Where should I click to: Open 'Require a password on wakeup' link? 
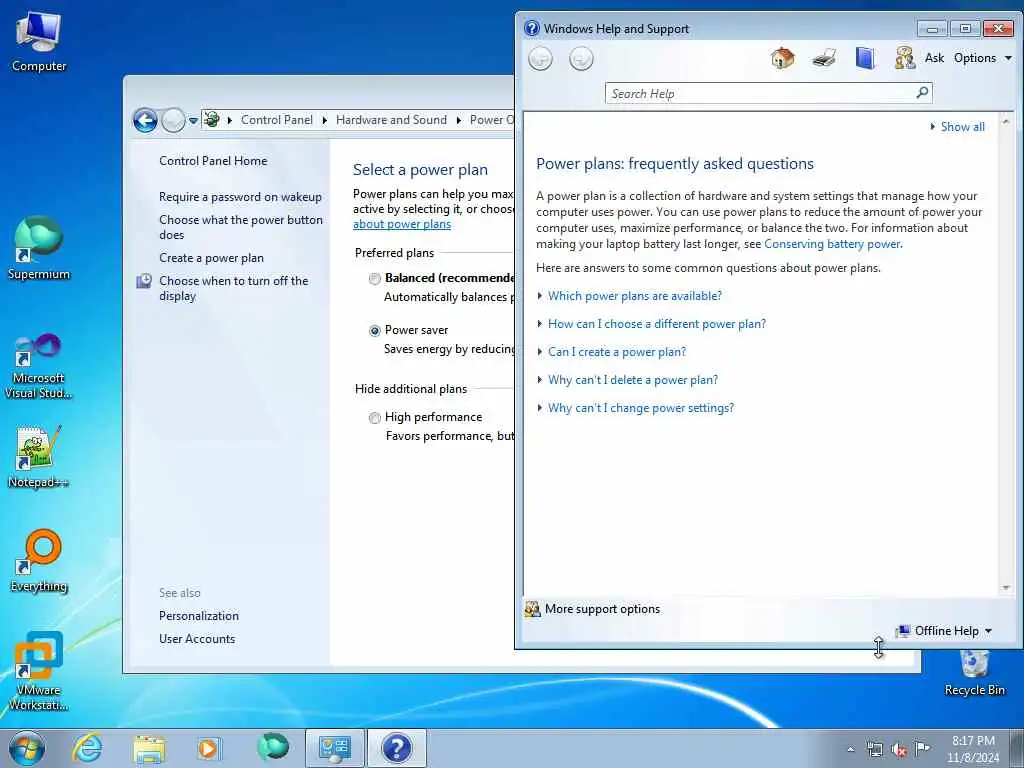pyautogui.click(x=240, y=197)
